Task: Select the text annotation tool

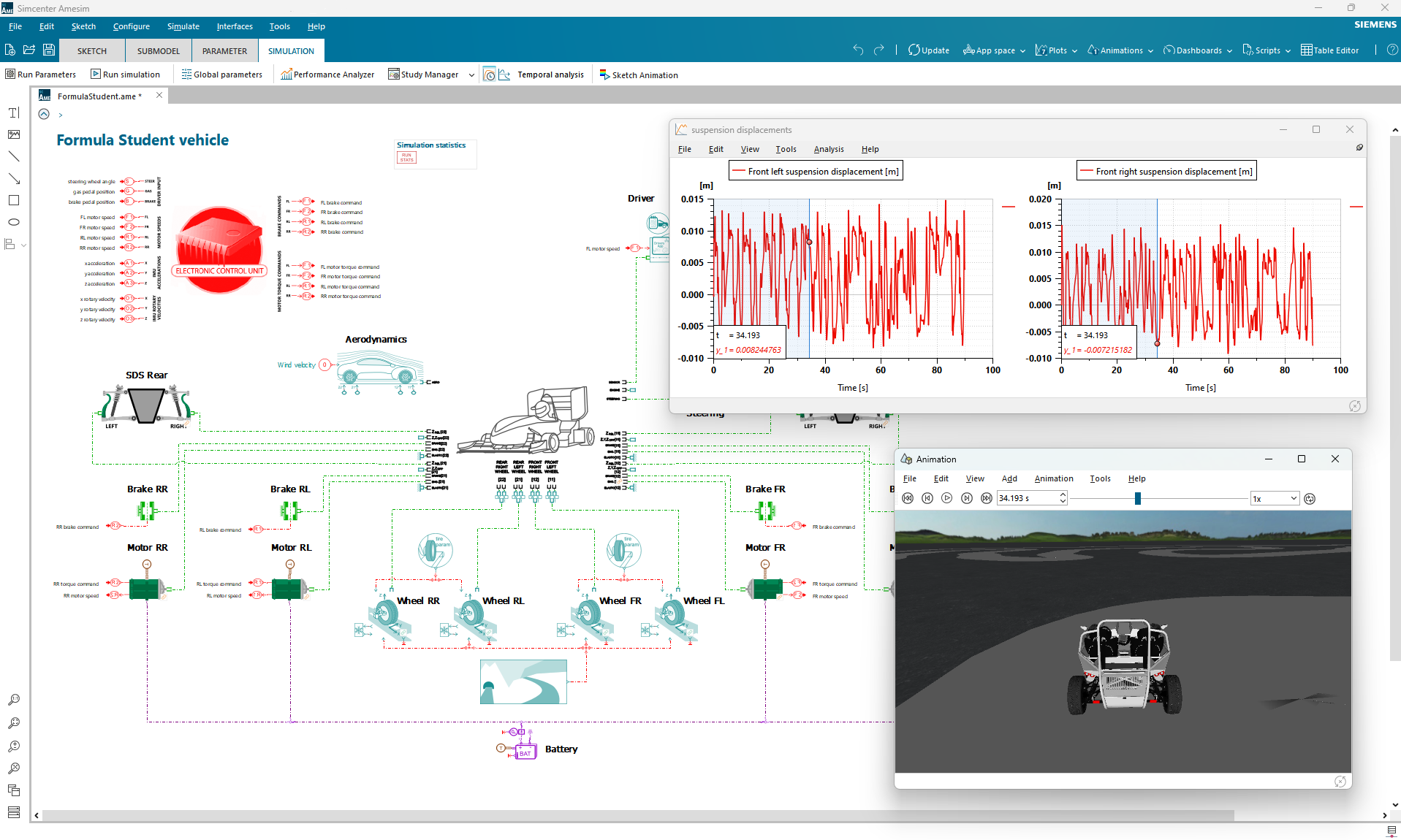Action: click(14, 112)
